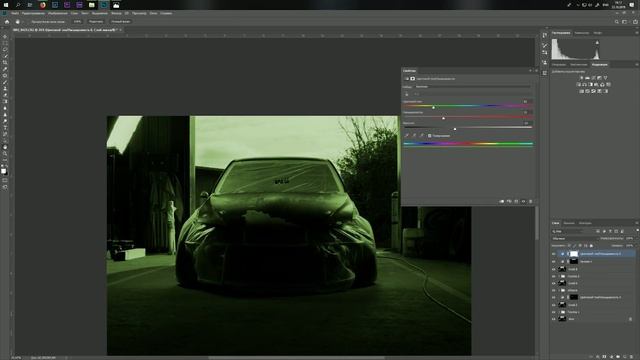Hide the Группа 1 layer group
Screen dimensions: 640x360
pyautogui.click(x=553, y=312)
